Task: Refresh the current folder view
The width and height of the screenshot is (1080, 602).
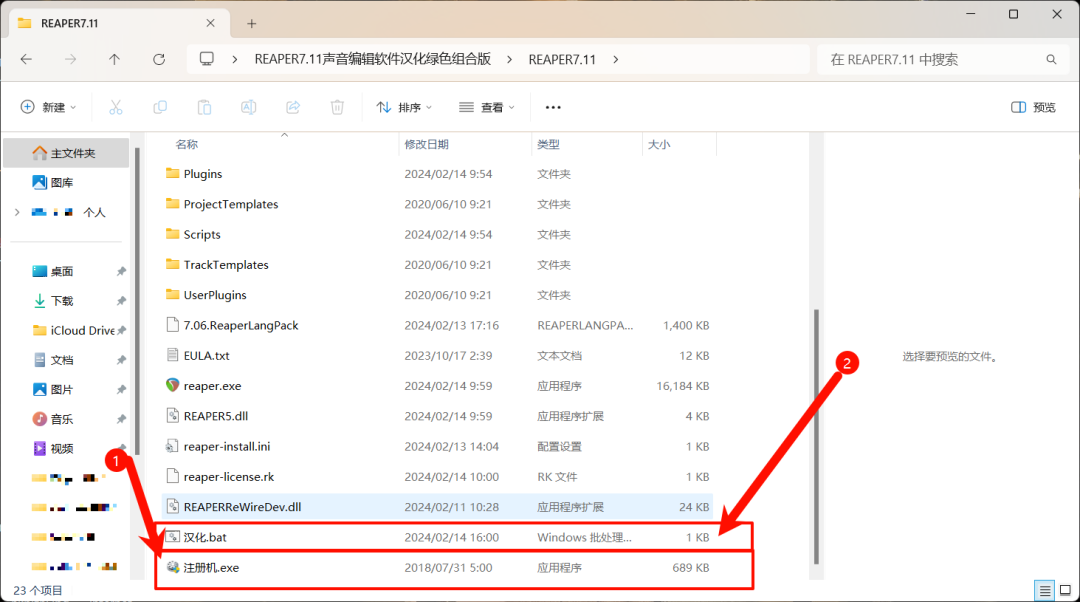Action: click(x=159, y=59)
